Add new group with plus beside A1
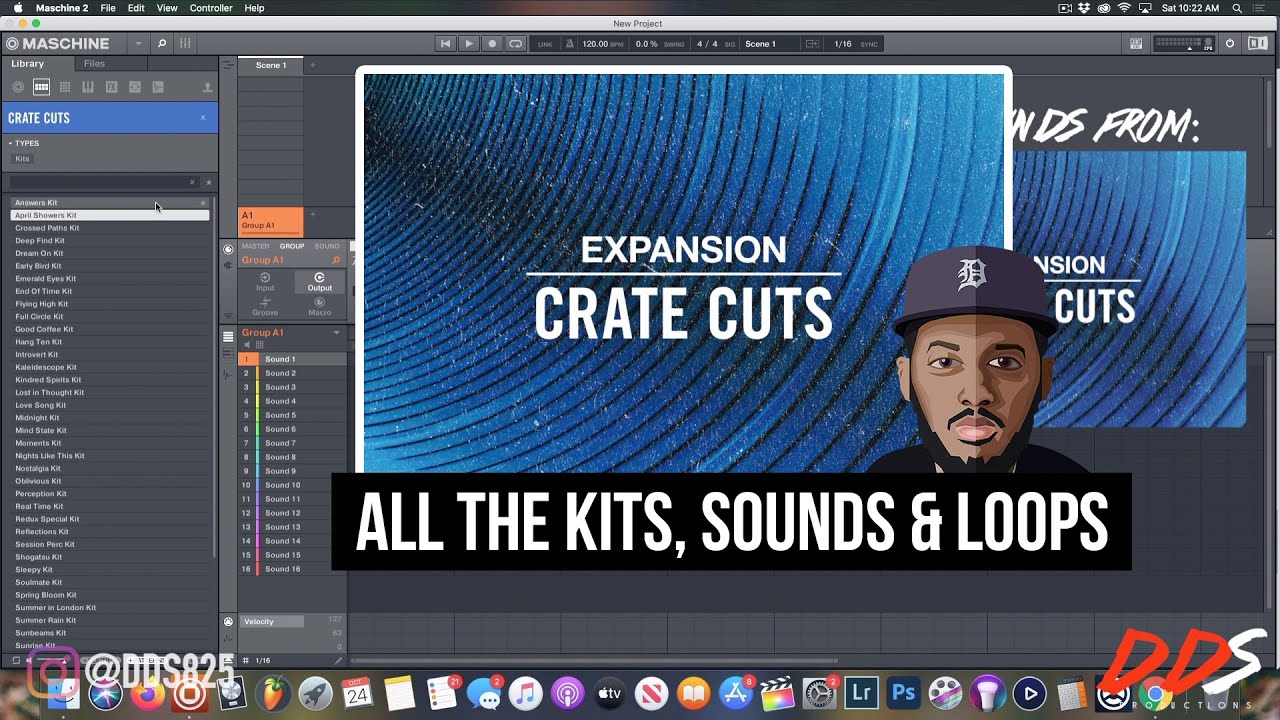1280x720 pixels. (312, 214)
